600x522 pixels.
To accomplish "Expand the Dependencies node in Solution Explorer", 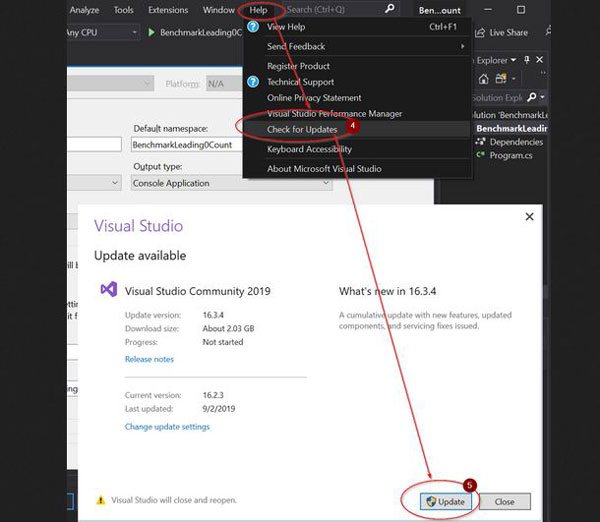I will pyautogui.click(x=481, y=142).
